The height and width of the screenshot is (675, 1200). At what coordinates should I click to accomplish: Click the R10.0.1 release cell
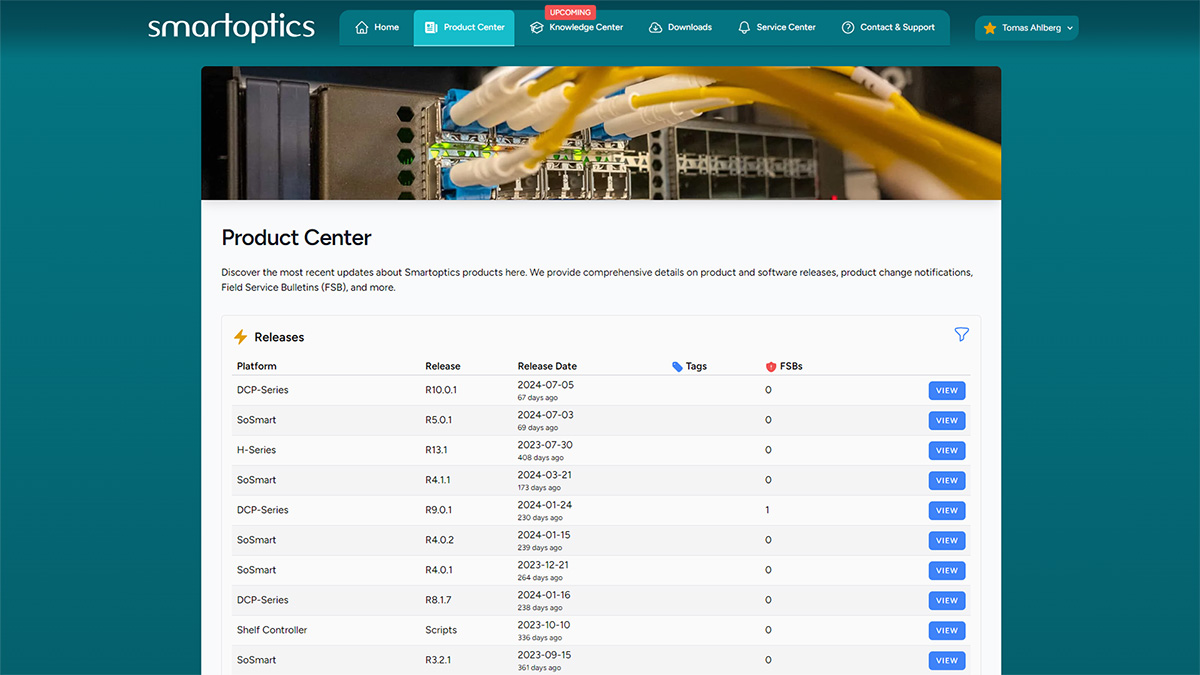pyautogui.click(x=441, y=390)
